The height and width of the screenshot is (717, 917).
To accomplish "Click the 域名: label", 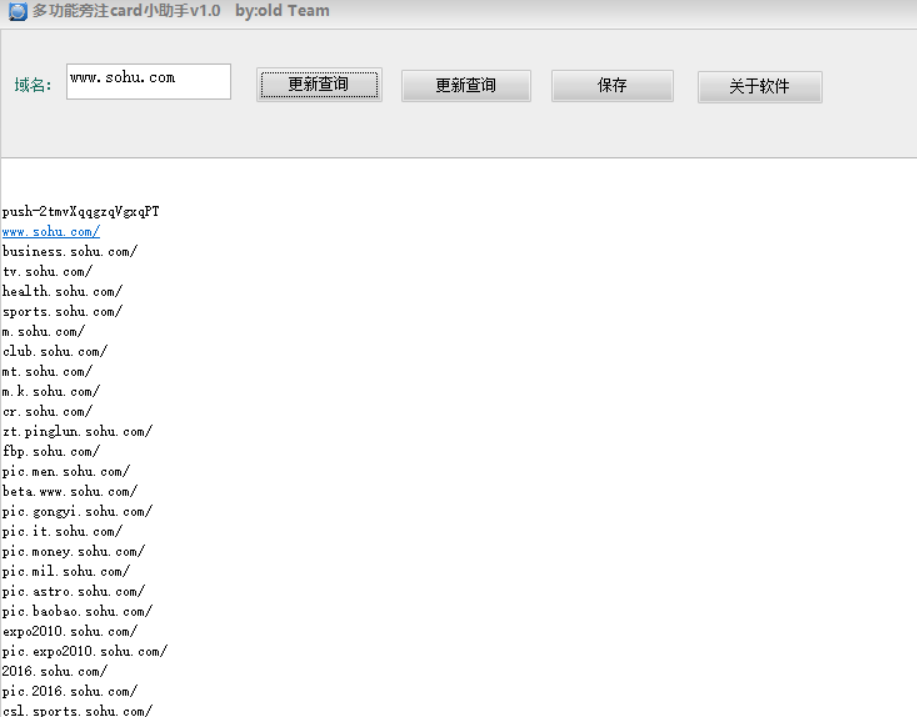I will (33, 85).
